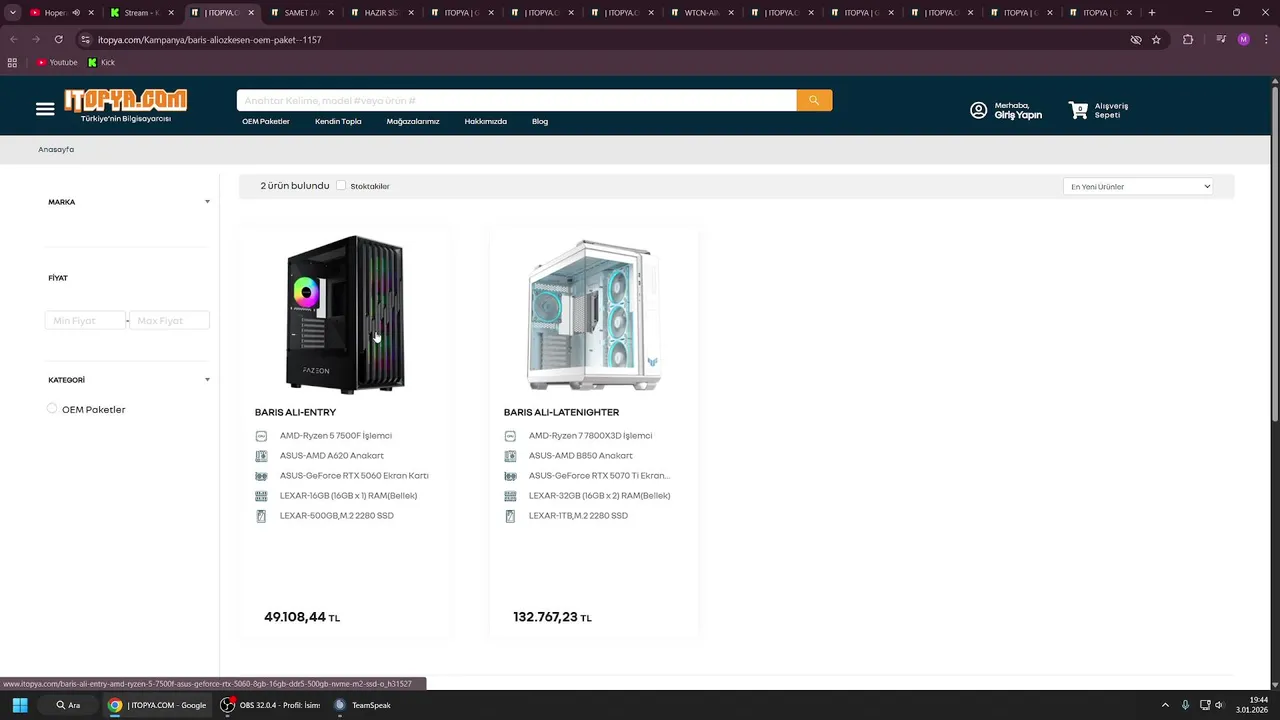1280x720 pixels.
Task: Click the browser reload icon
Action: click(x=58, y=39)
